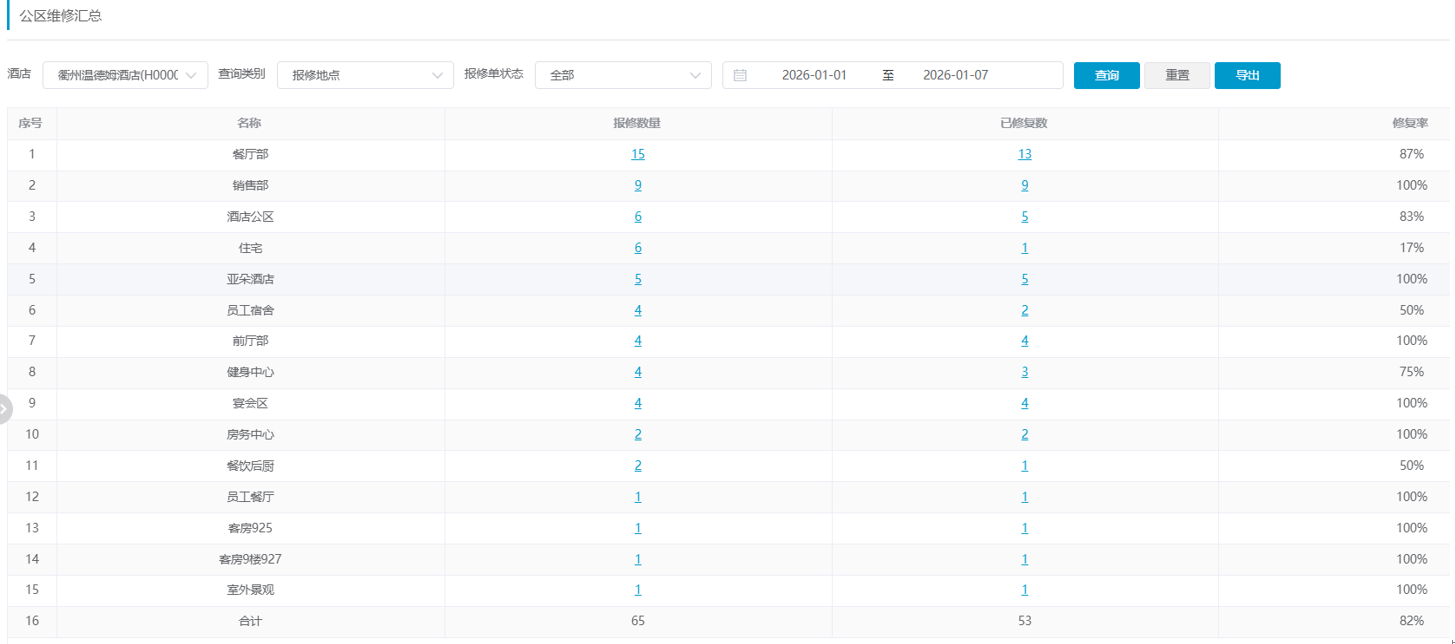Screen dimensions: 1455x644
Task: Open 餐厅部 repaired count link 13
Action: pyautogui.click(x=1024, y=154)
